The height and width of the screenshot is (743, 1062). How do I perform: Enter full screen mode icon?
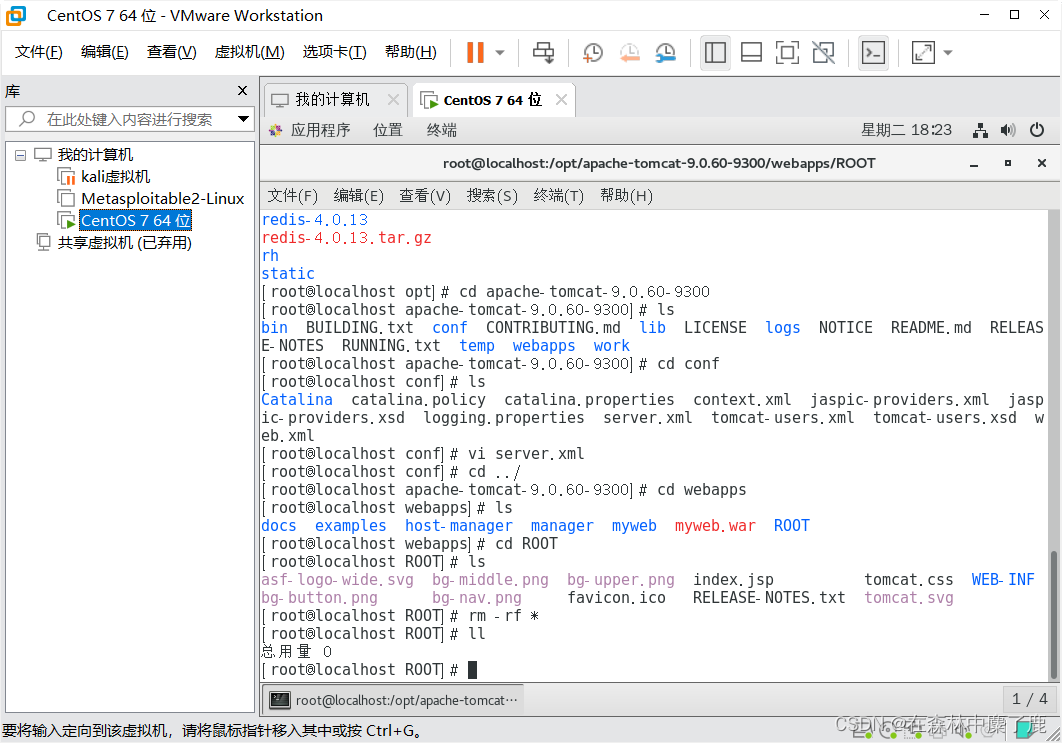[787, 52]
